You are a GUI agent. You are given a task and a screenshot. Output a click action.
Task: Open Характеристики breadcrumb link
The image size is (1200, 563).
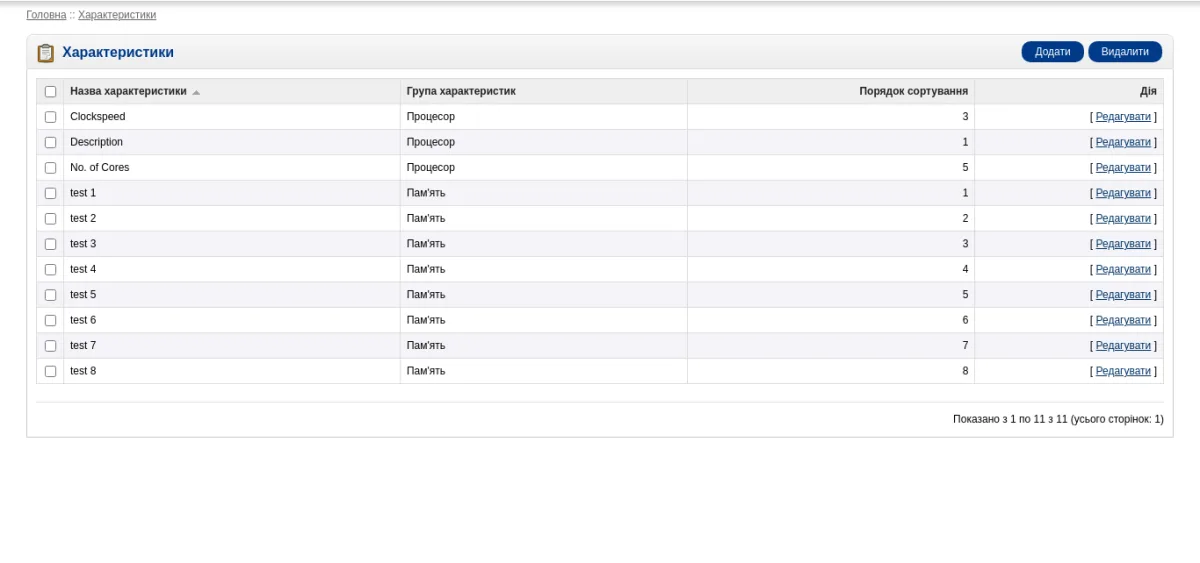point(117,15)
